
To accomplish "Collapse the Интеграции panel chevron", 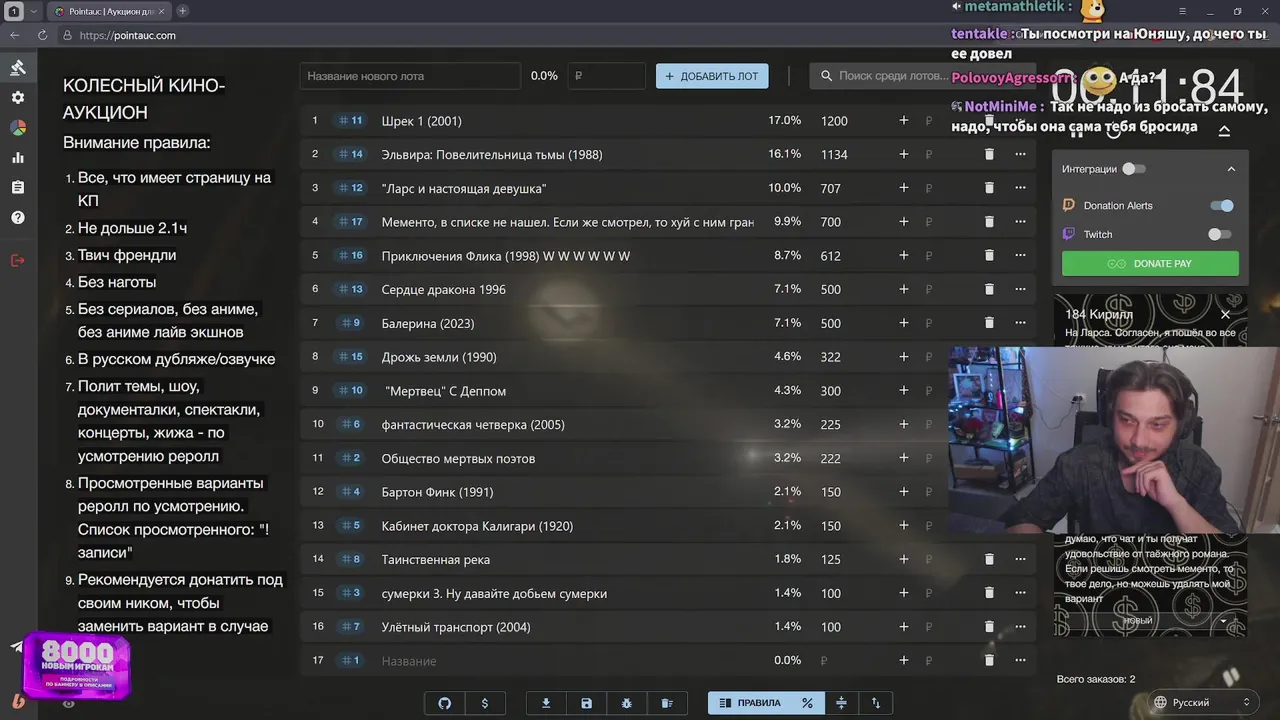I will point(1231,169).
